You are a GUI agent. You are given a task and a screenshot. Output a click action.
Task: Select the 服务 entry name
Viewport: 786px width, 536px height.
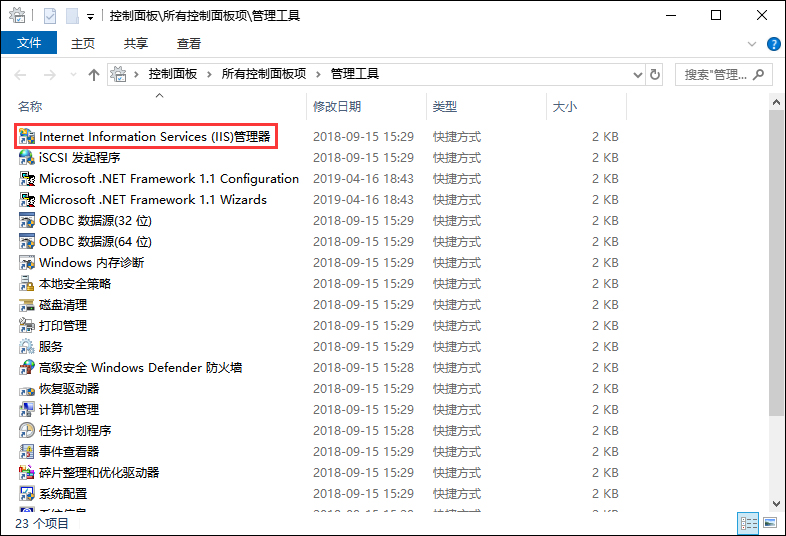click(x=51, y=346)
